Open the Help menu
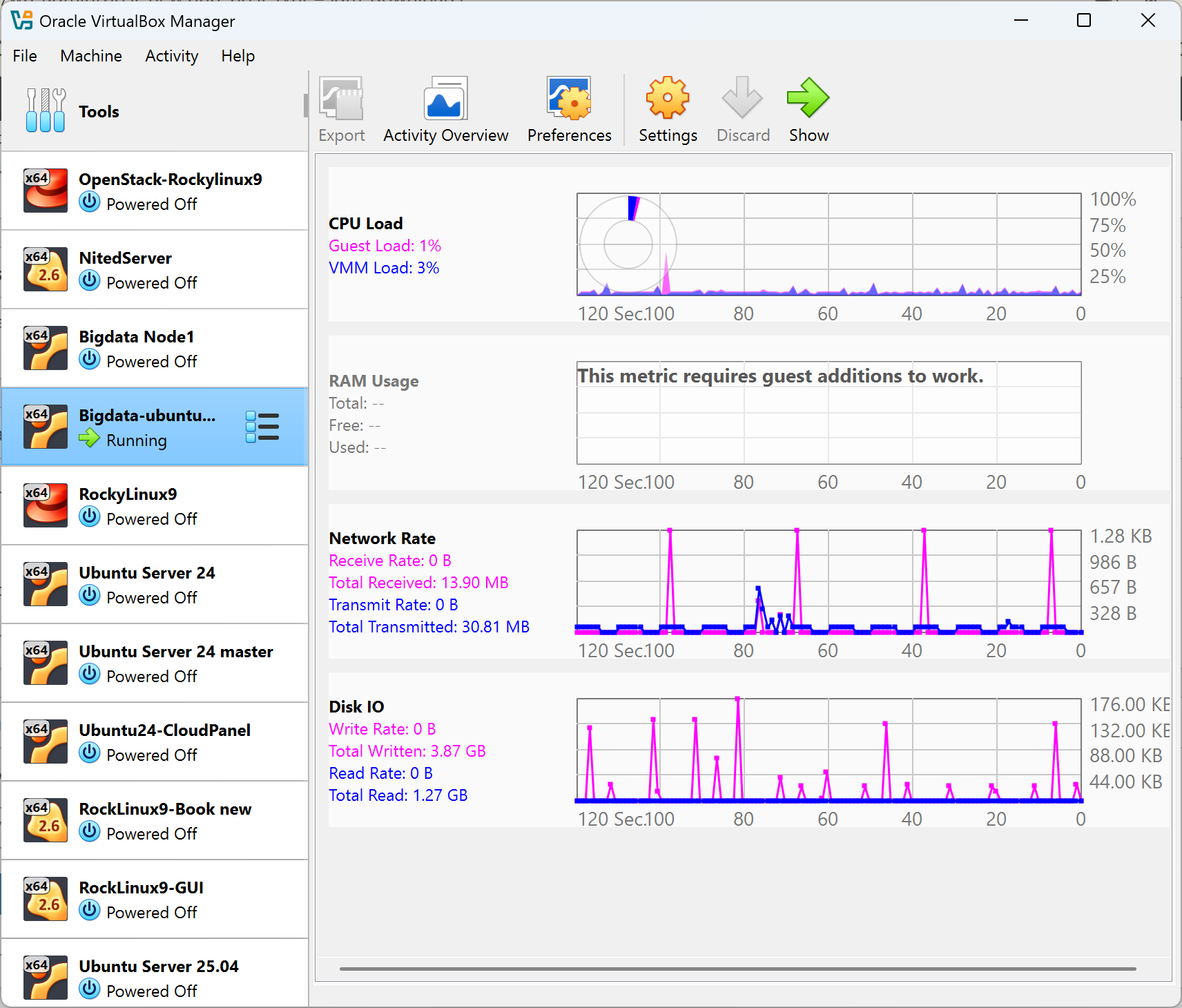Viewport: 1182px width, 1008px height. point(238,56)
